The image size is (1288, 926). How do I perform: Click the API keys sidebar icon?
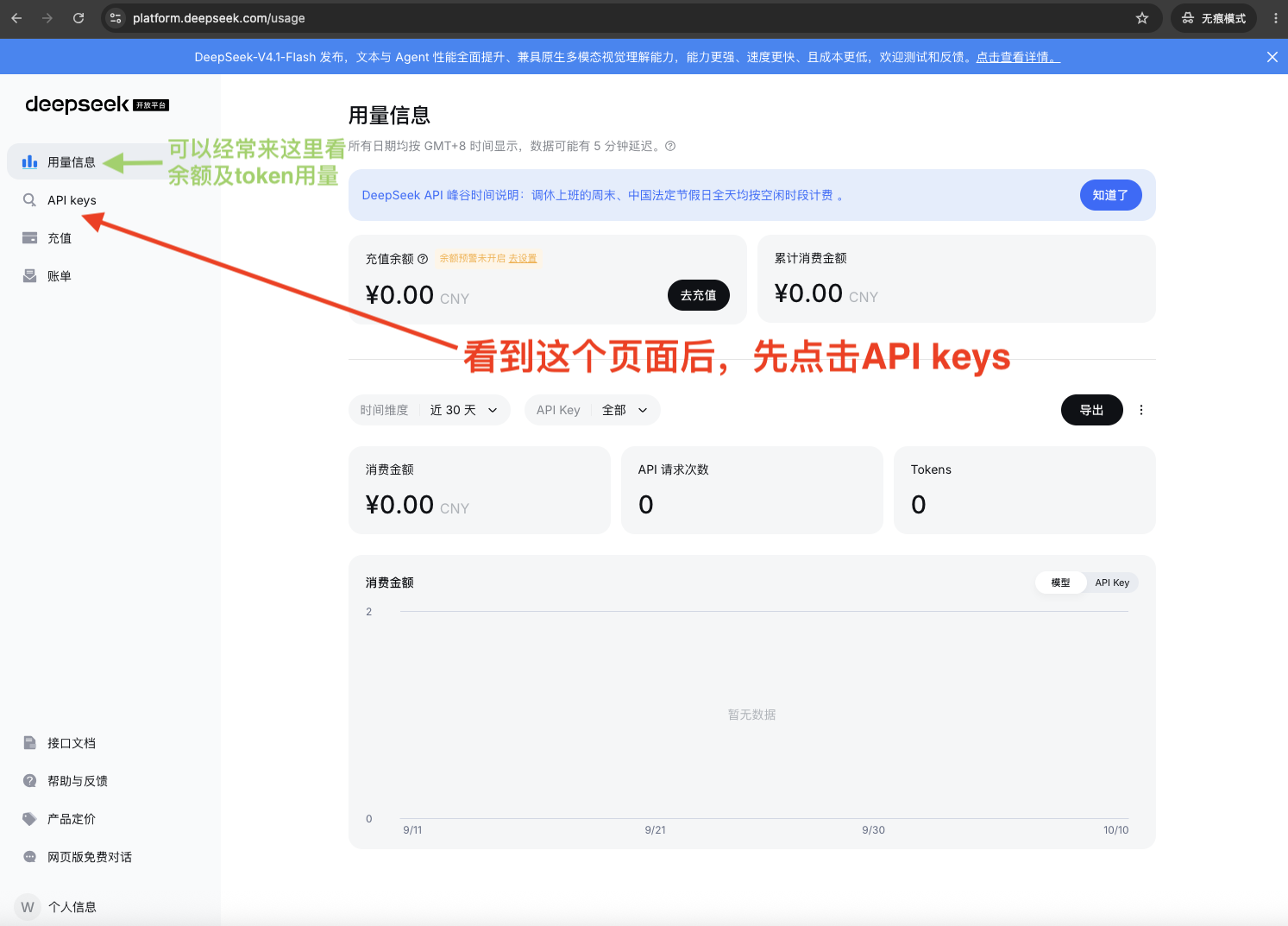[x=30, y=200]
